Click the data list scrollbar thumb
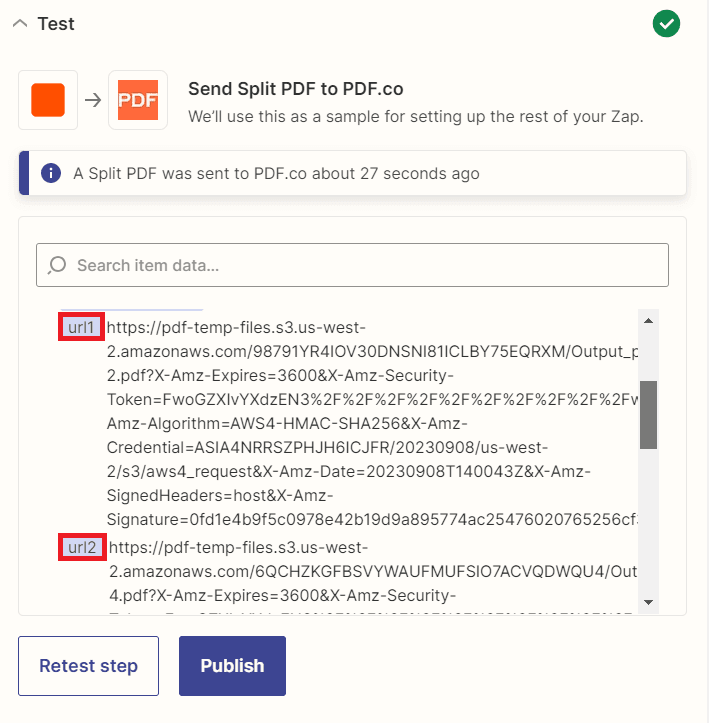This screenshot has width=709, height=723. coord(648,414)
